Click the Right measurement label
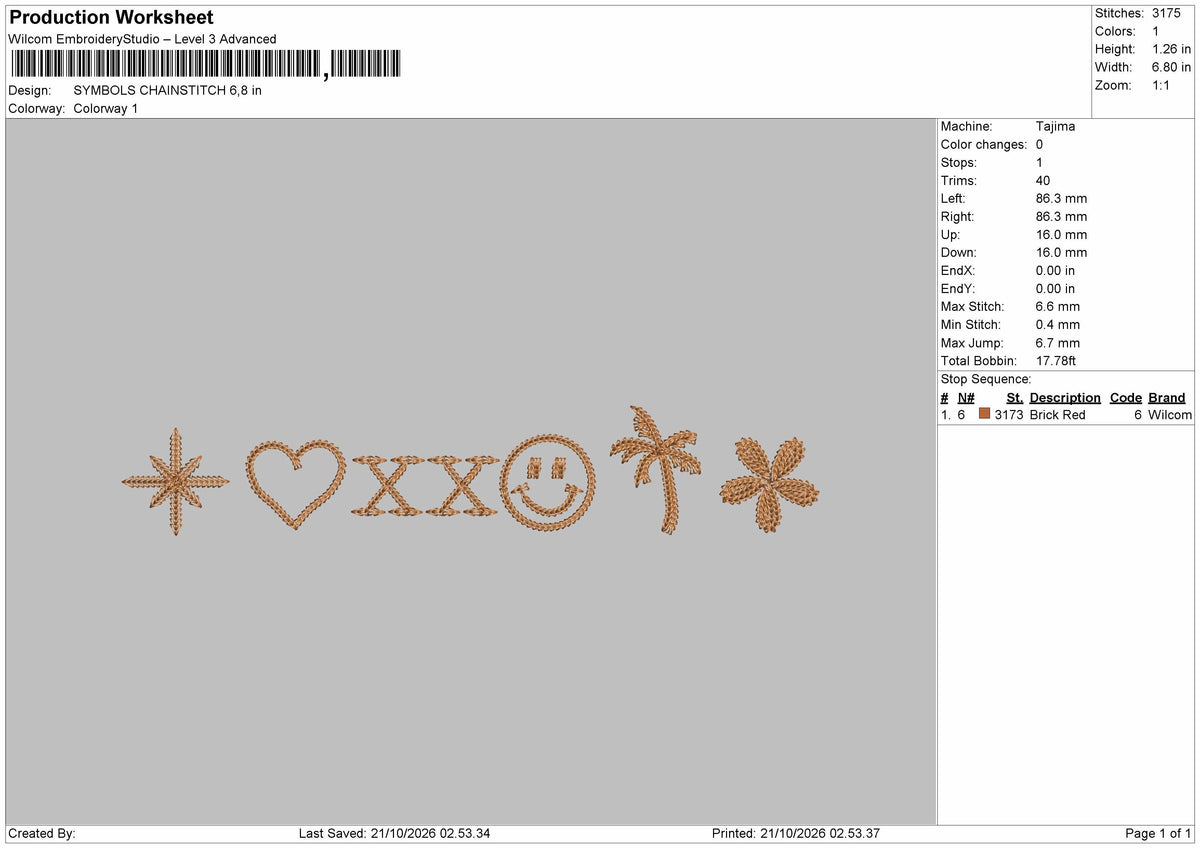Image resolution: width=1200 pixels, height=848 pixels. (957, 216)
